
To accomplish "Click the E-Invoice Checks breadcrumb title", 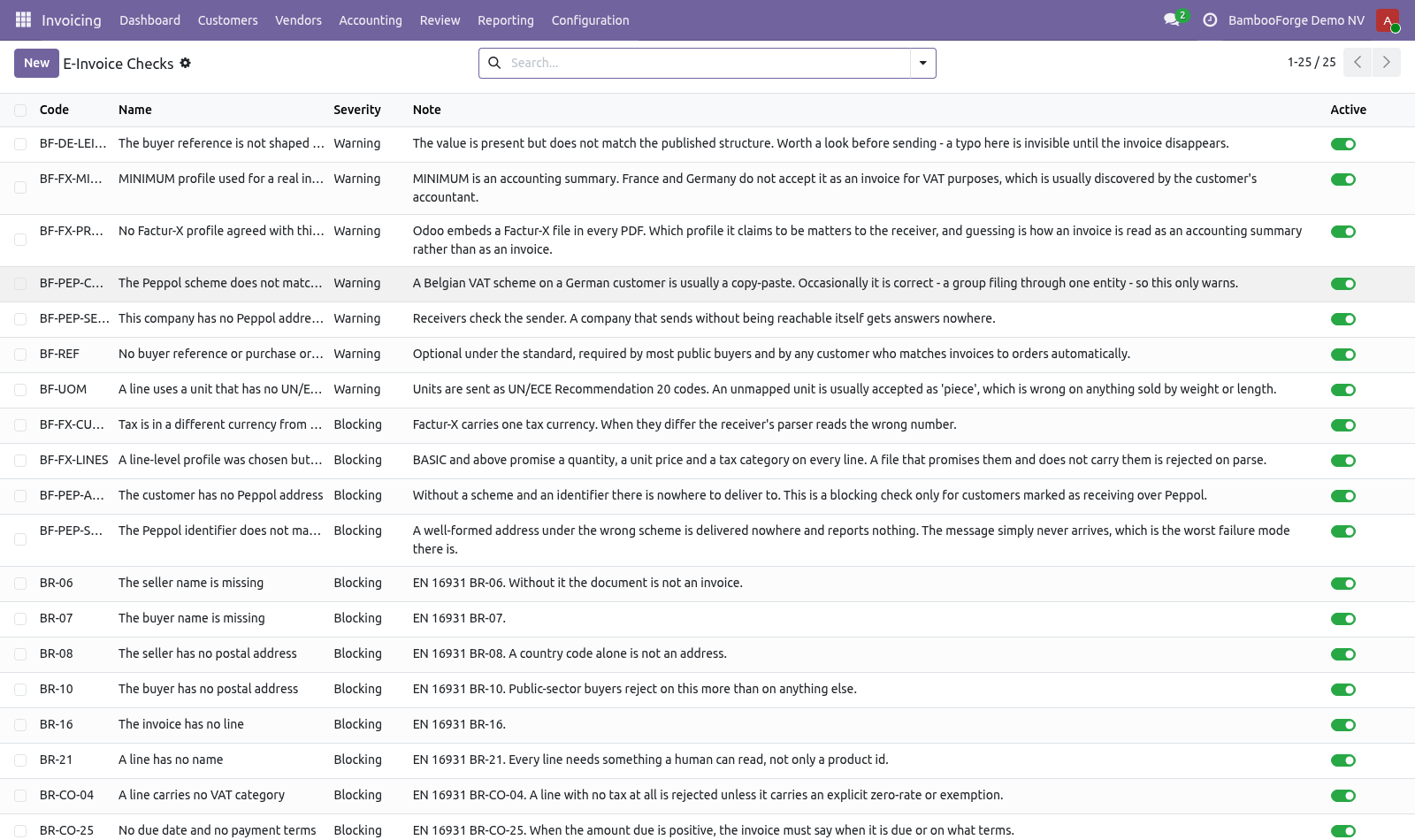I will (119, 64).
